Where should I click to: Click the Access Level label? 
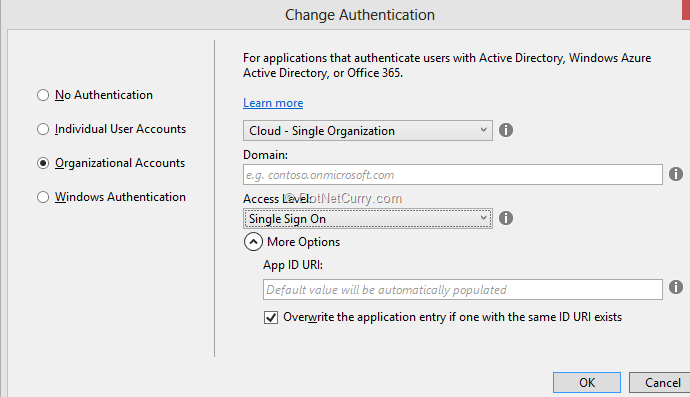coord(277,199)
